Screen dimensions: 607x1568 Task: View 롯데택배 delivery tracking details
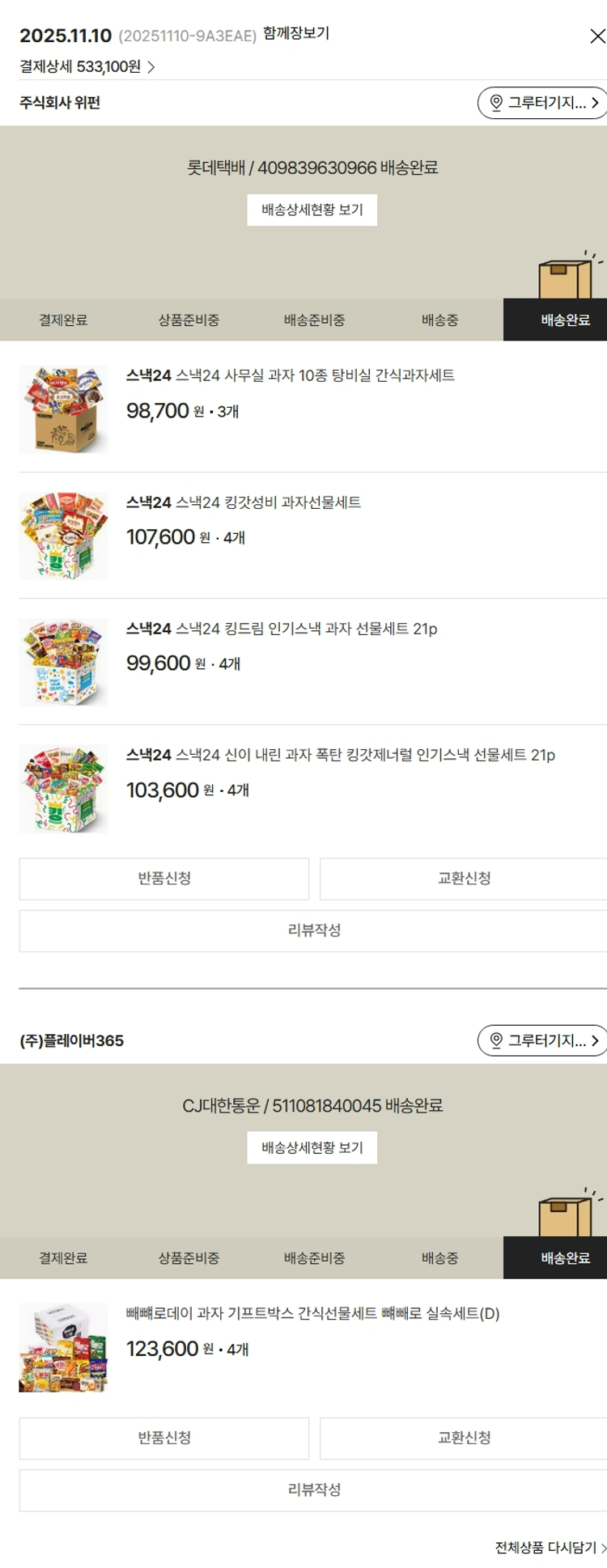pyautogui.click(x=312, y=210)
